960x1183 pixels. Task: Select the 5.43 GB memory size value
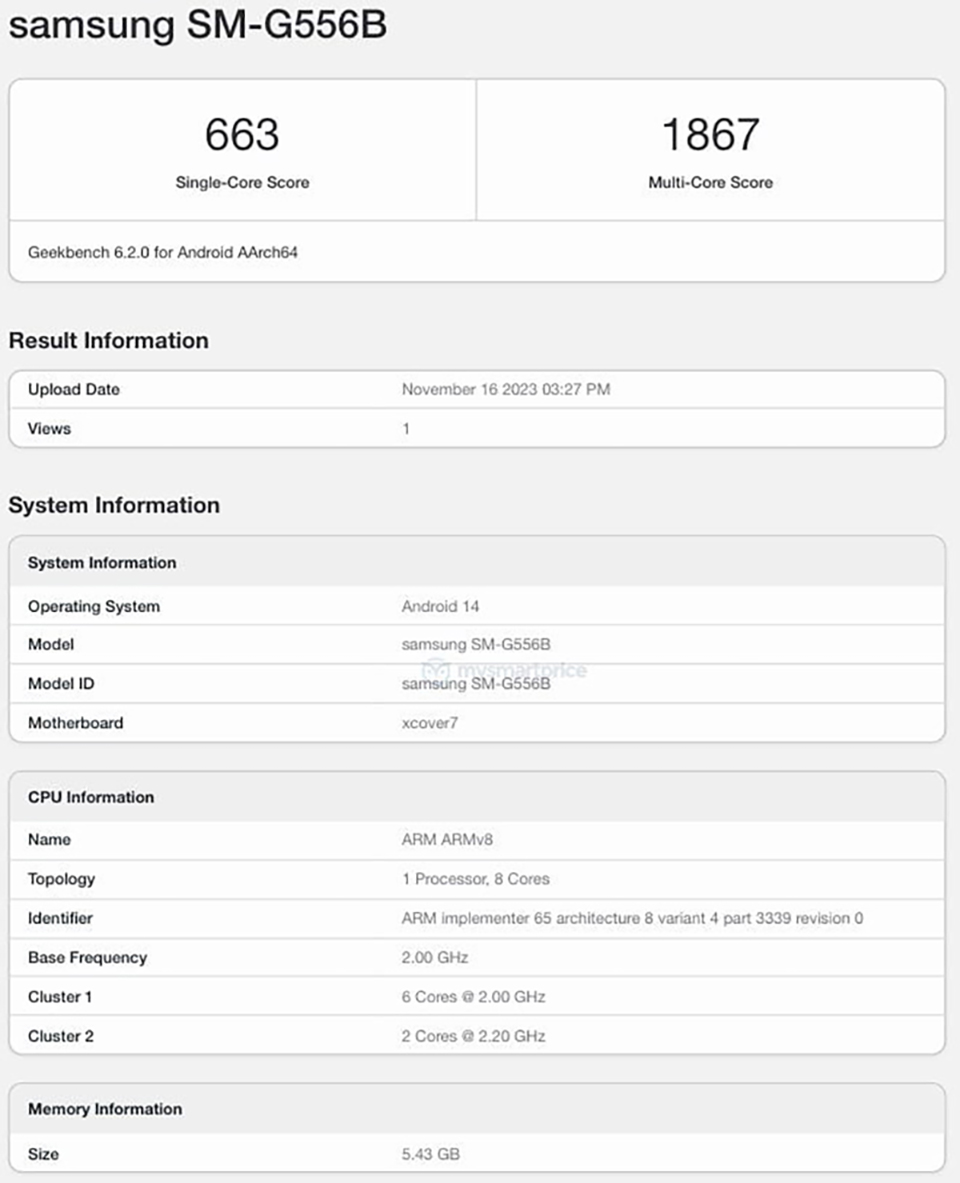click(430, 1154)
